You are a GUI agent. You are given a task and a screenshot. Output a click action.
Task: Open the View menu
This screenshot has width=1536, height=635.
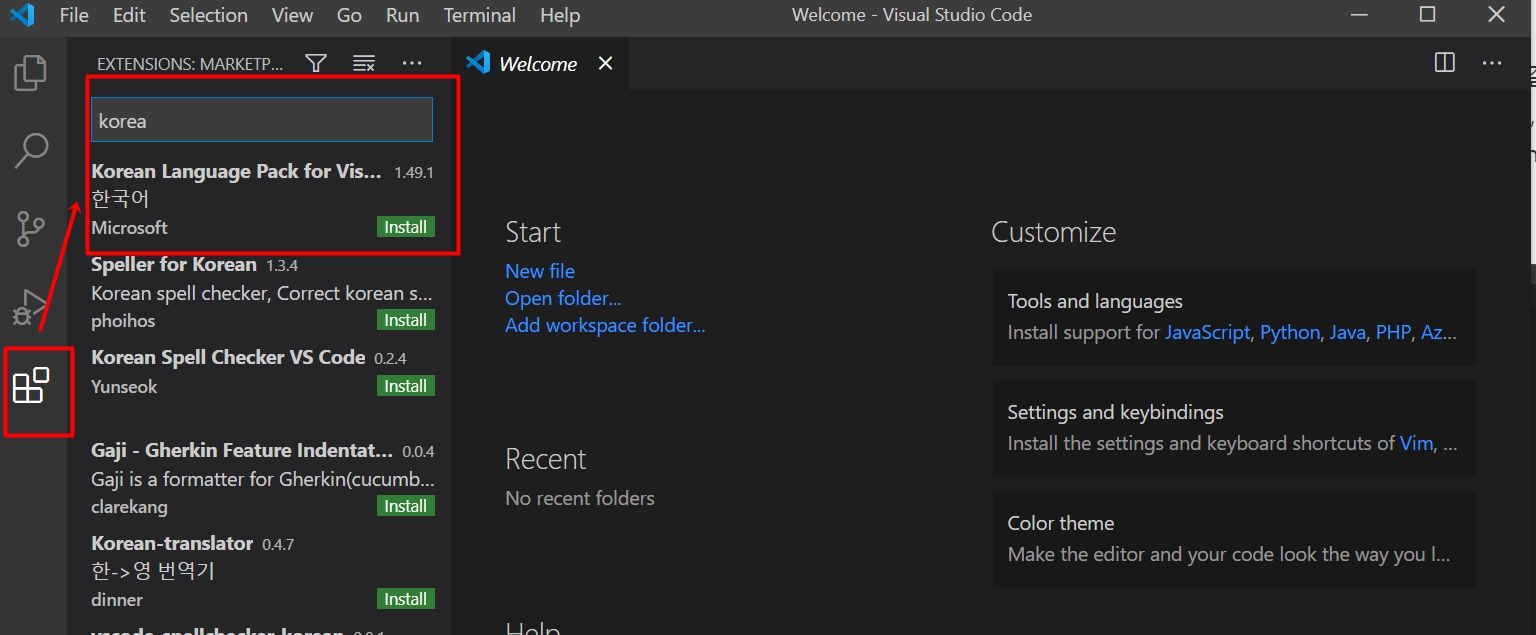(292, 15)
